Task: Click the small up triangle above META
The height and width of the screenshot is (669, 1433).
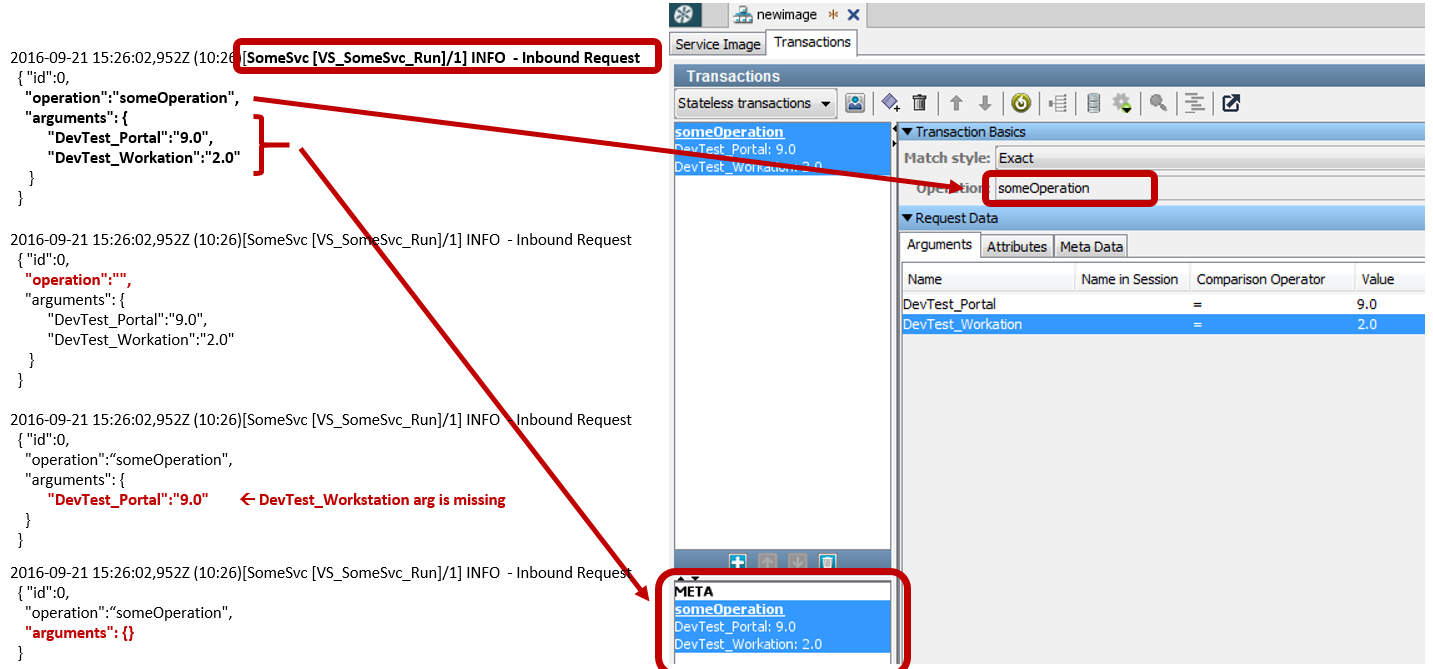Action: point(682,578)
